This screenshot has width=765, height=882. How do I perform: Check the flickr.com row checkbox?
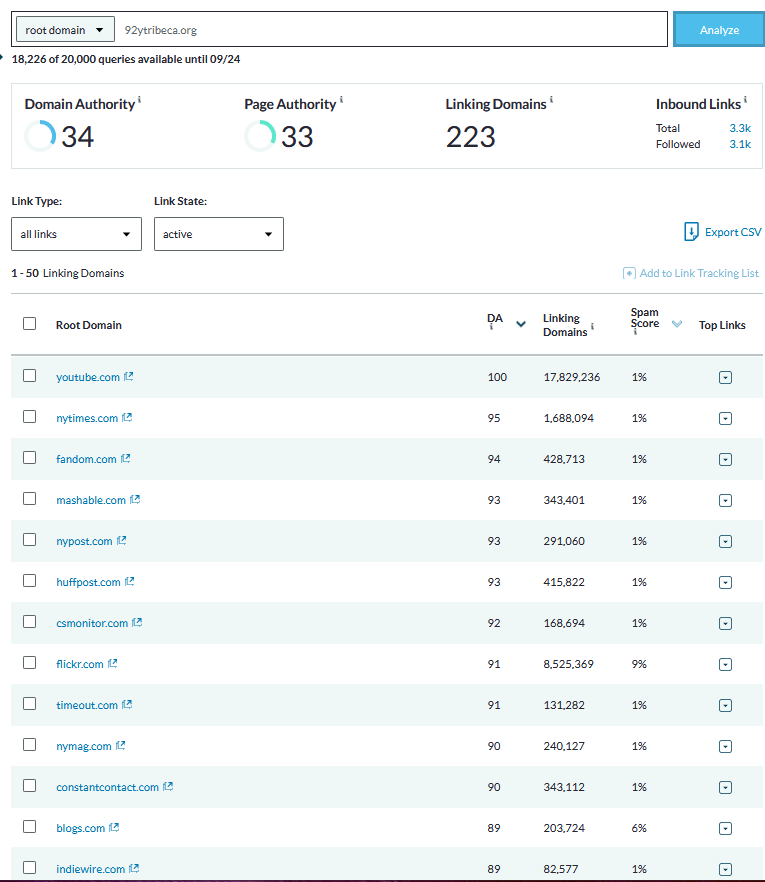(29, 663)
